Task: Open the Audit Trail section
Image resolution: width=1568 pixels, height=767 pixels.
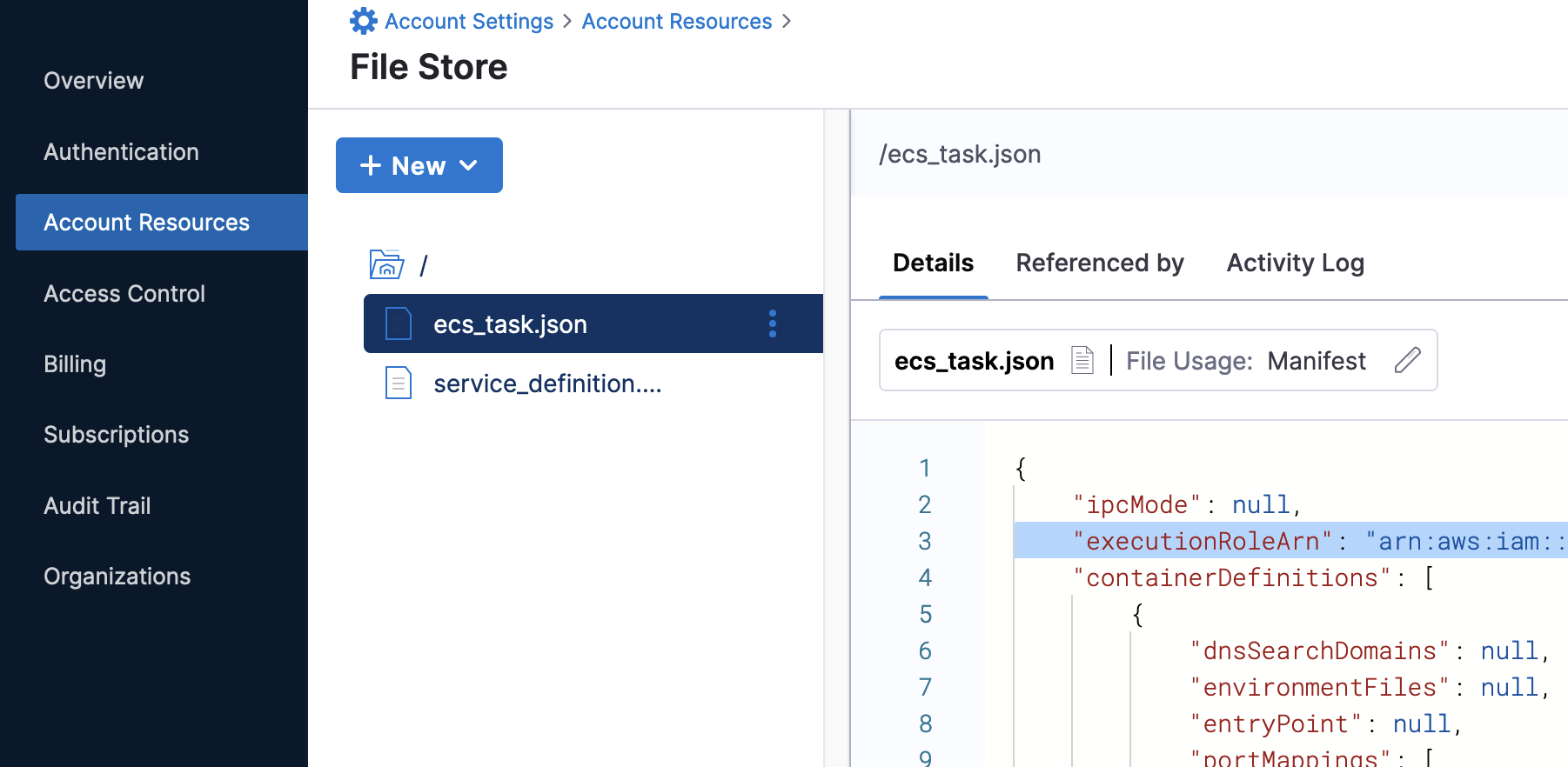Action: point(97,506)
